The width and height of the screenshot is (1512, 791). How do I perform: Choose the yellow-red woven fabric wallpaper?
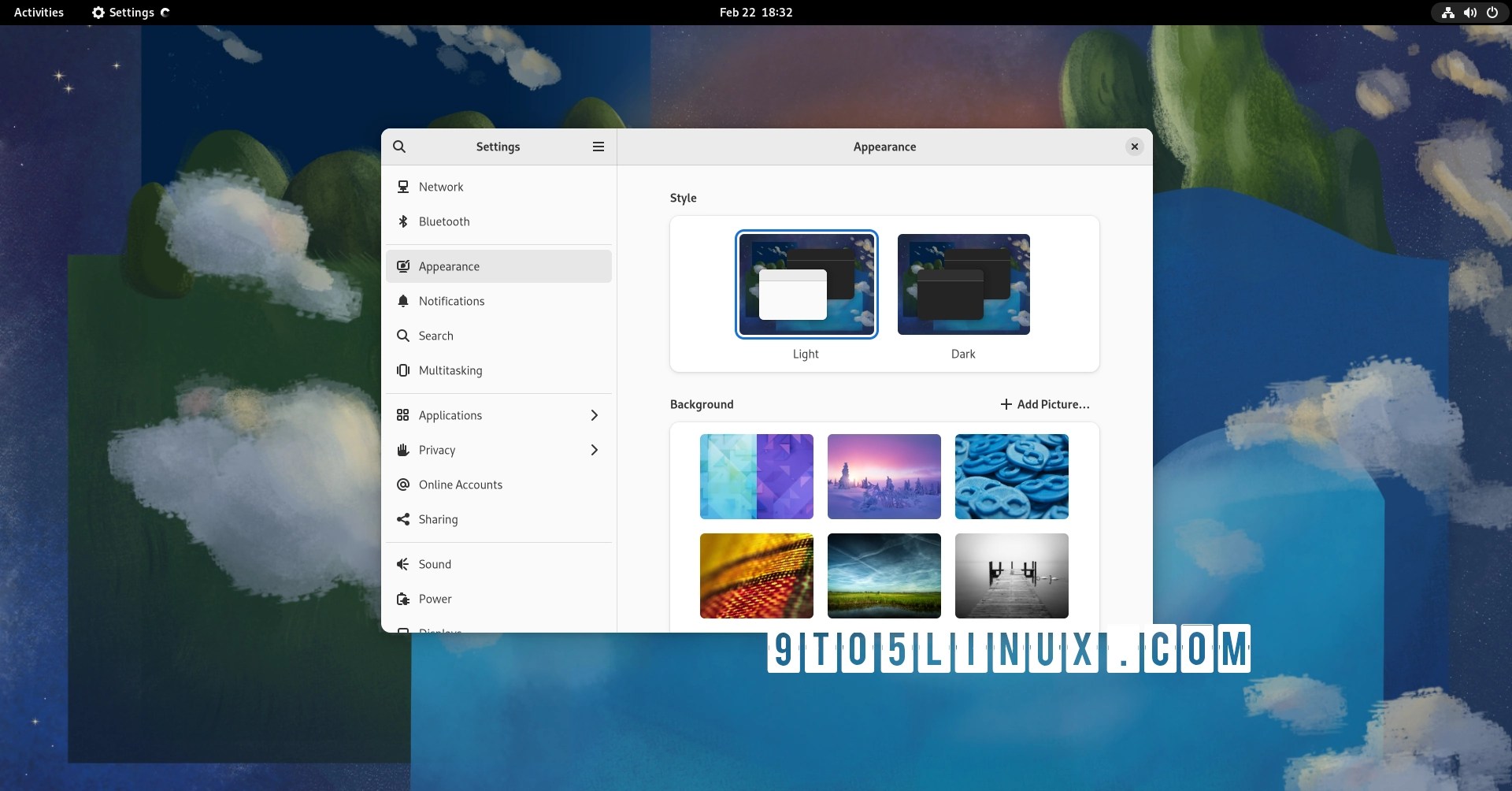[757, 576]
